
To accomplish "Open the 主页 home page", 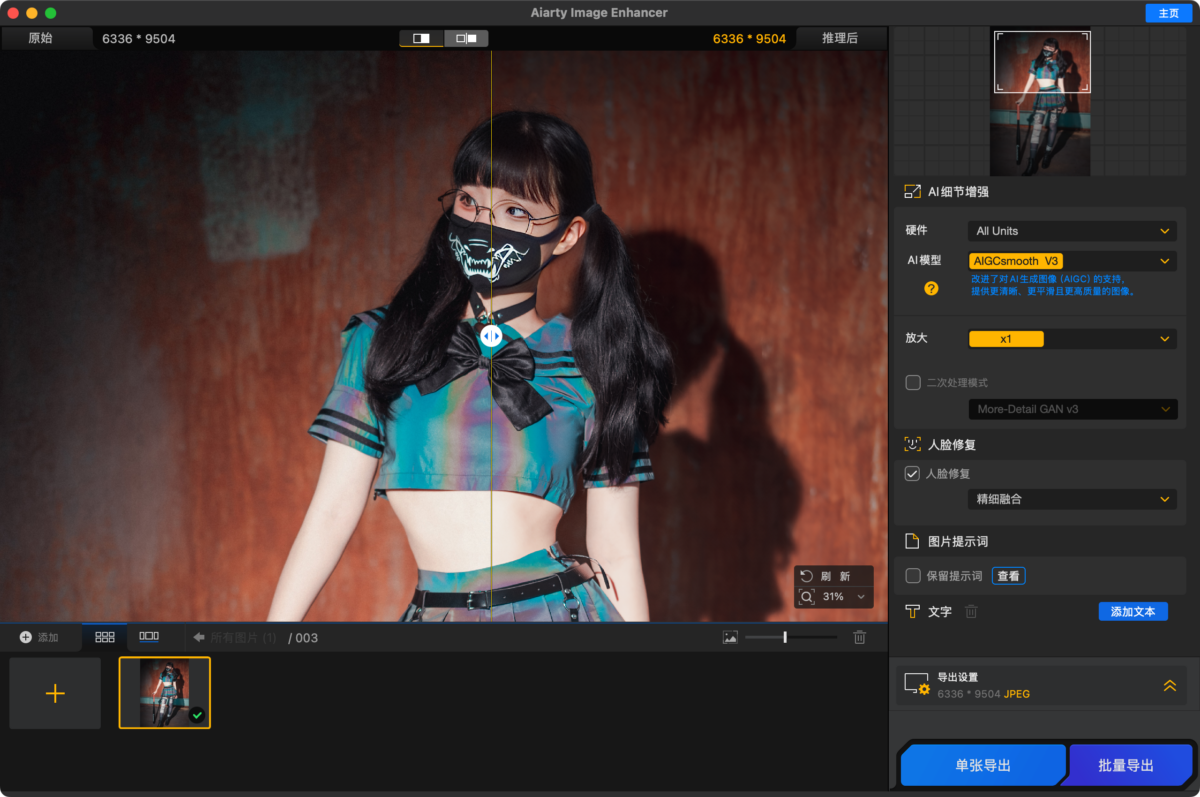I will click(x=1169, y=13).
